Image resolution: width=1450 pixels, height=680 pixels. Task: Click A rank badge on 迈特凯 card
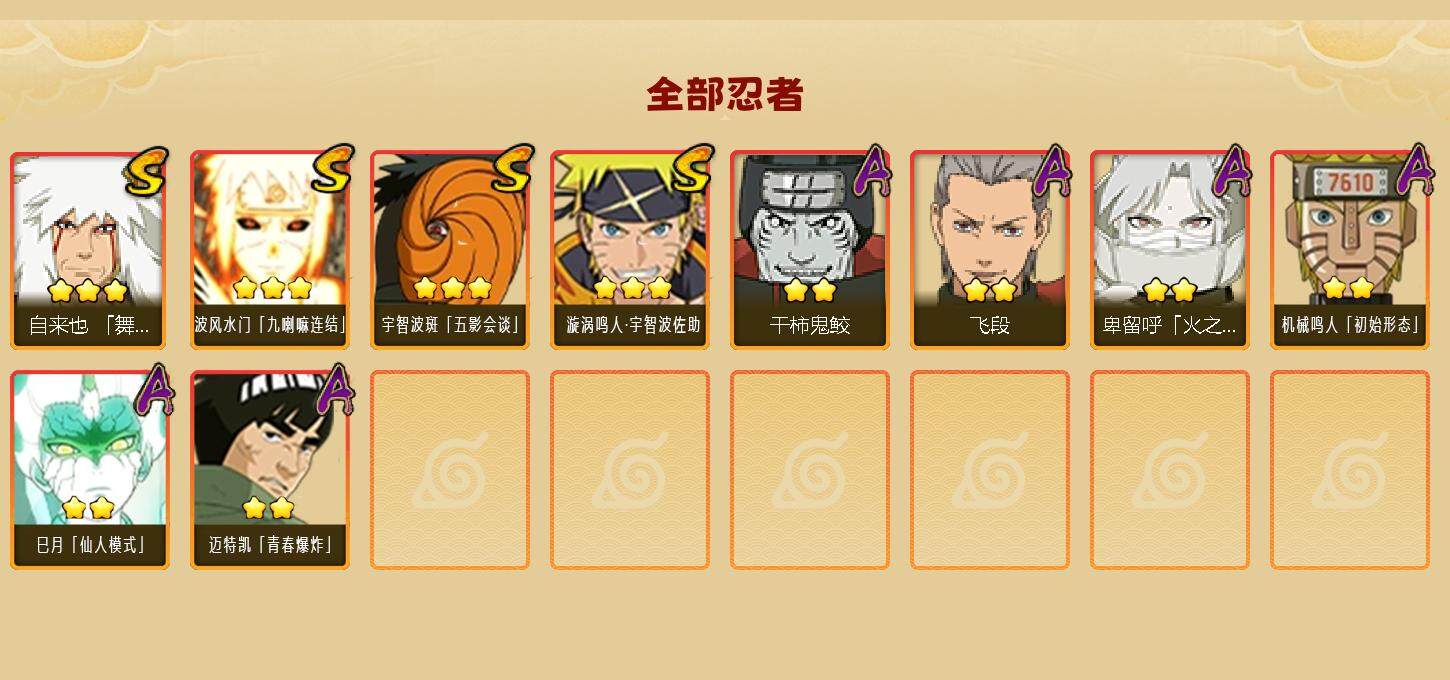click(x=335, y=390)
